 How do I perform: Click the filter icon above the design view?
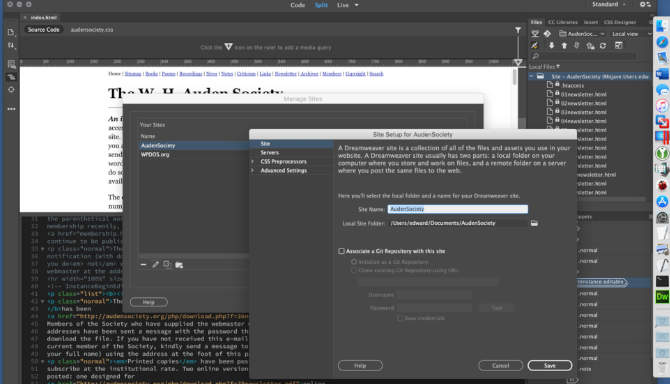coord(518,30)
